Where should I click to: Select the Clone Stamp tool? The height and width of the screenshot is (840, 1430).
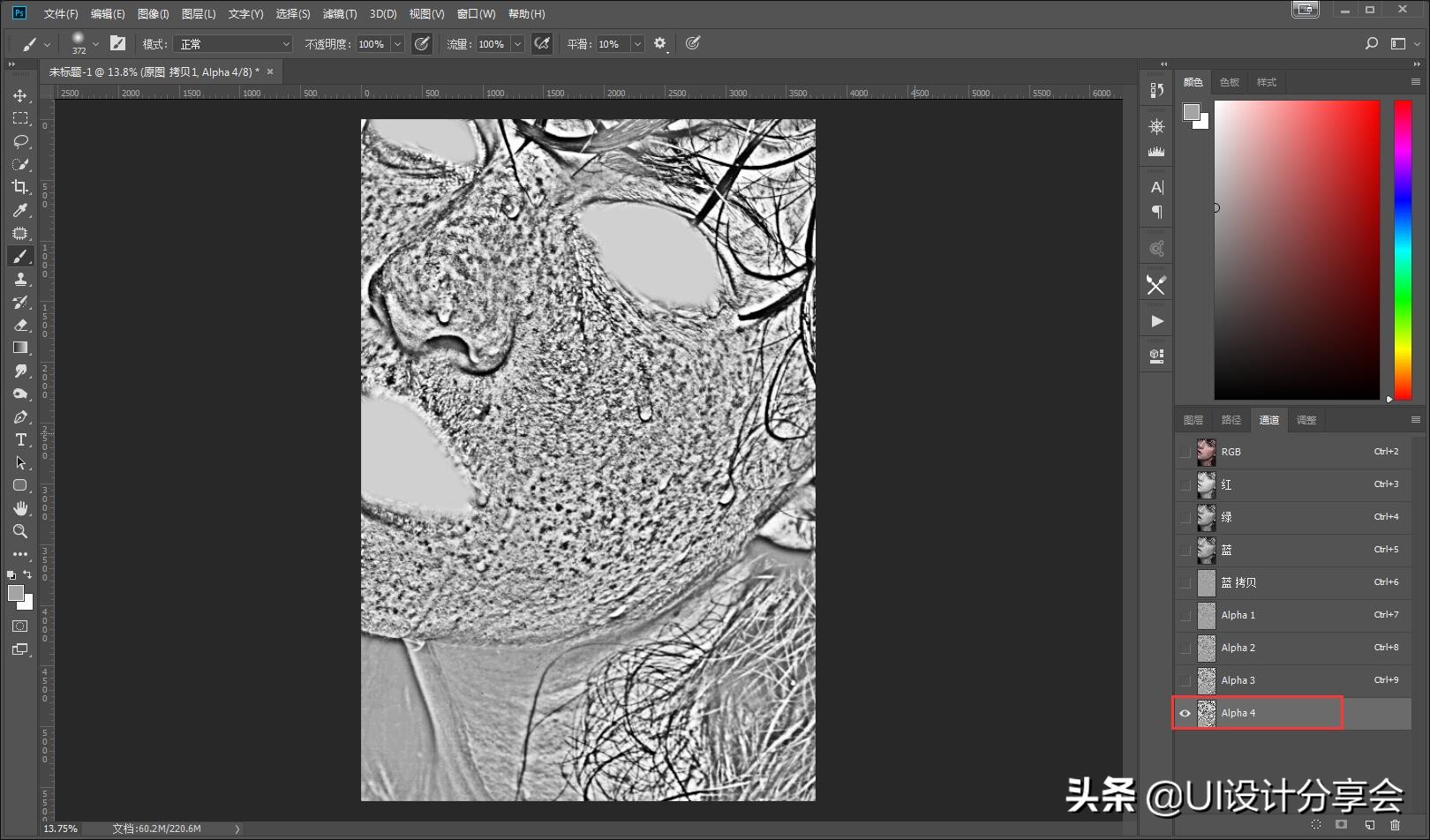point(20,279)
